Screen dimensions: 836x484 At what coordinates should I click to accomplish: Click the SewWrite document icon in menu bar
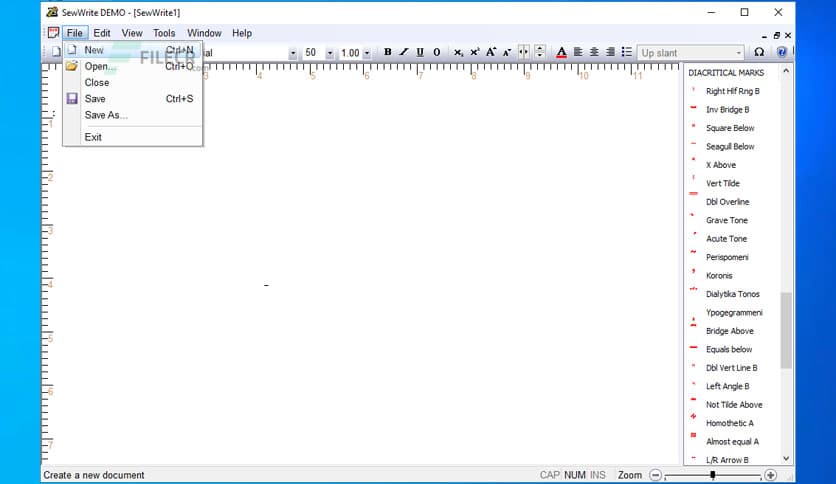point(53,33)
